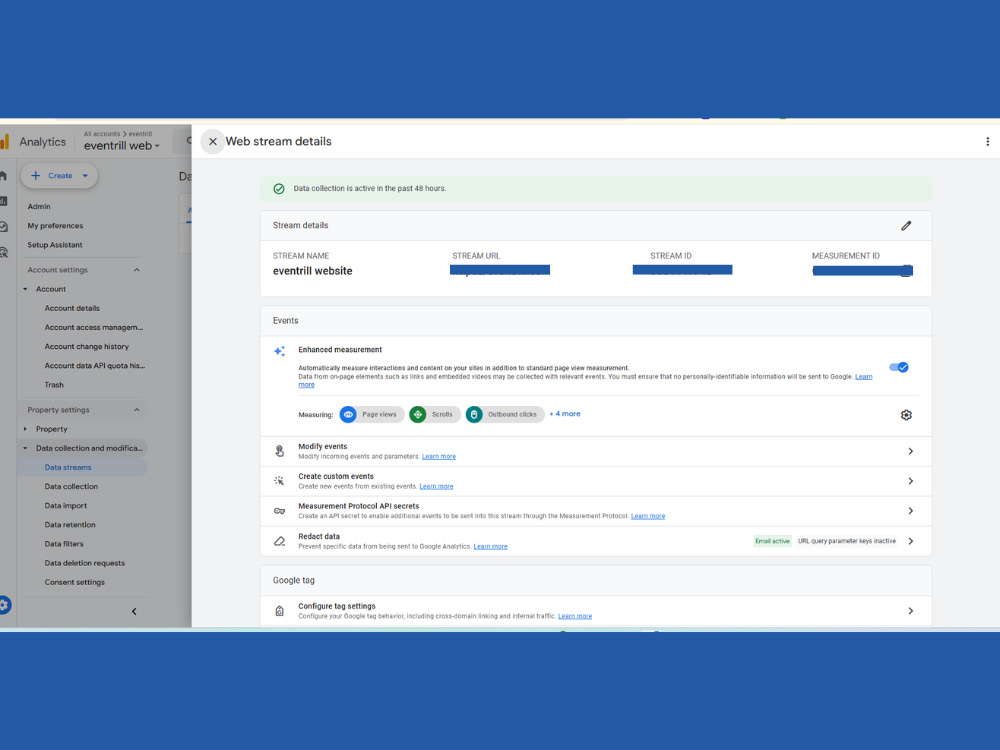Open Measurement Protocol API secrets

pos(596,511)
